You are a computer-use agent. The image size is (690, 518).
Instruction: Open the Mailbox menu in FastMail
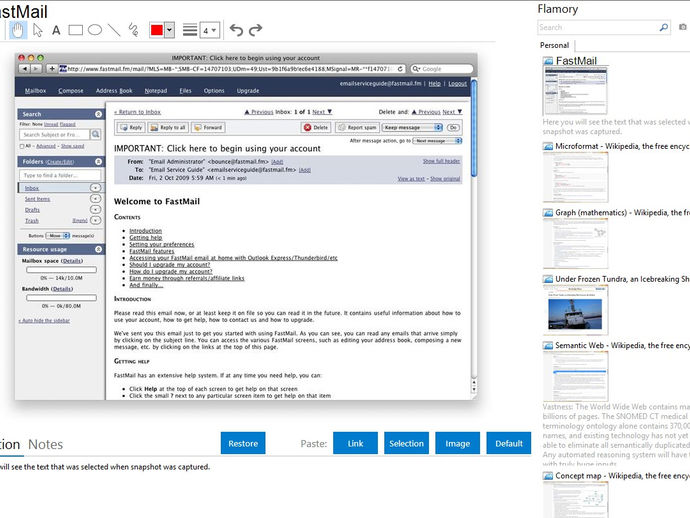(35, 91)
